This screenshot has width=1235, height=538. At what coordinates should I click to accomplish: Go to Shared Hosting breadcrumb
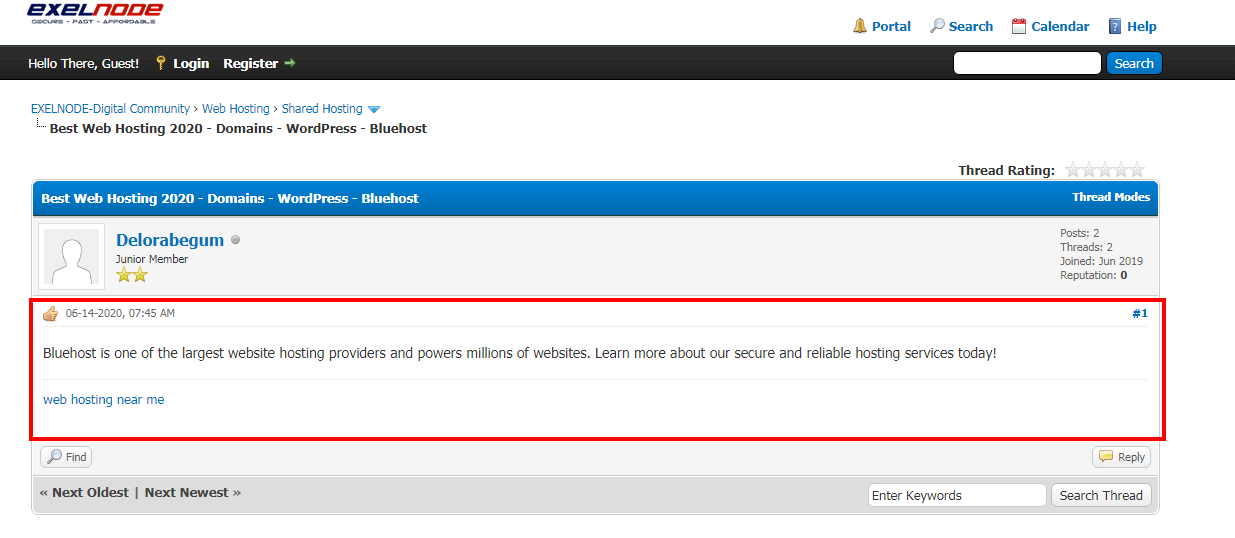point(322,108)
